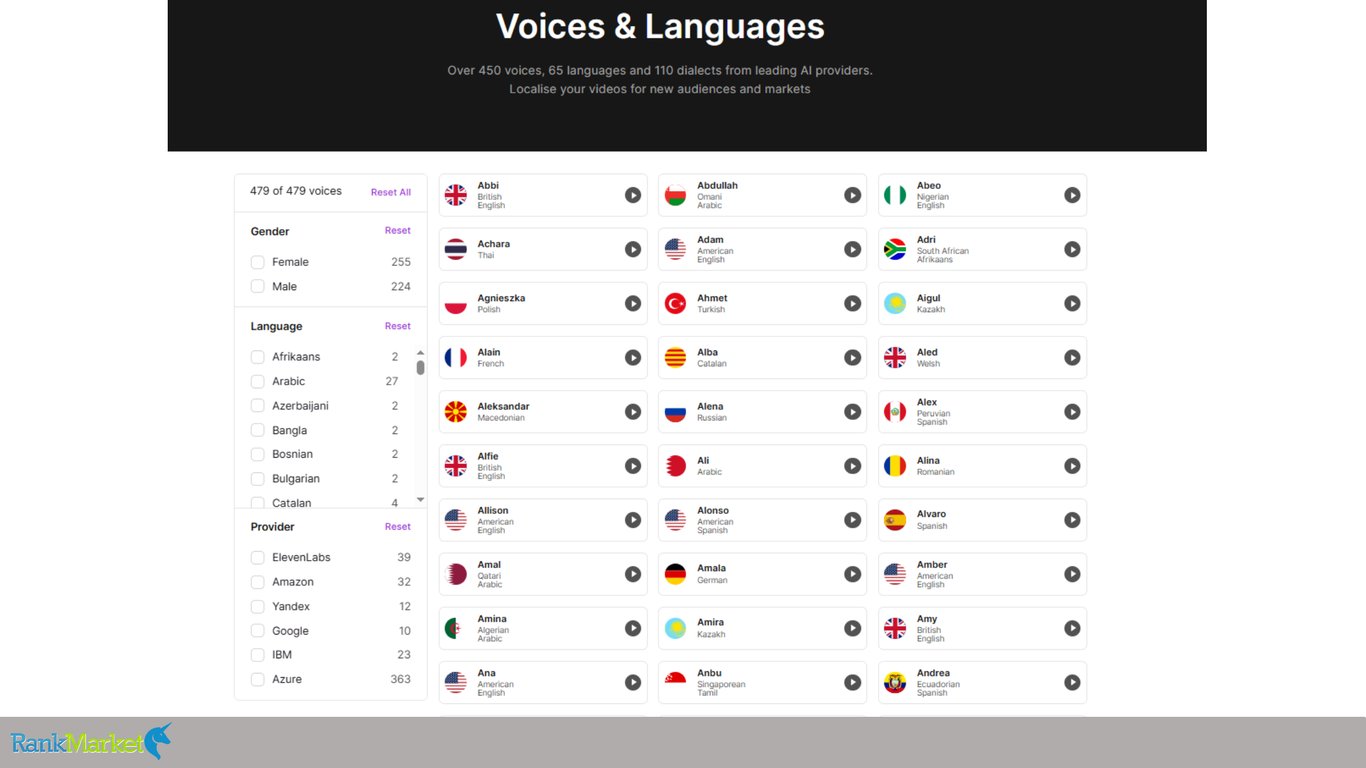Select the Abeo voice Nigerian flag
The width and height of the screenshot is (1366, 768).
895,195
